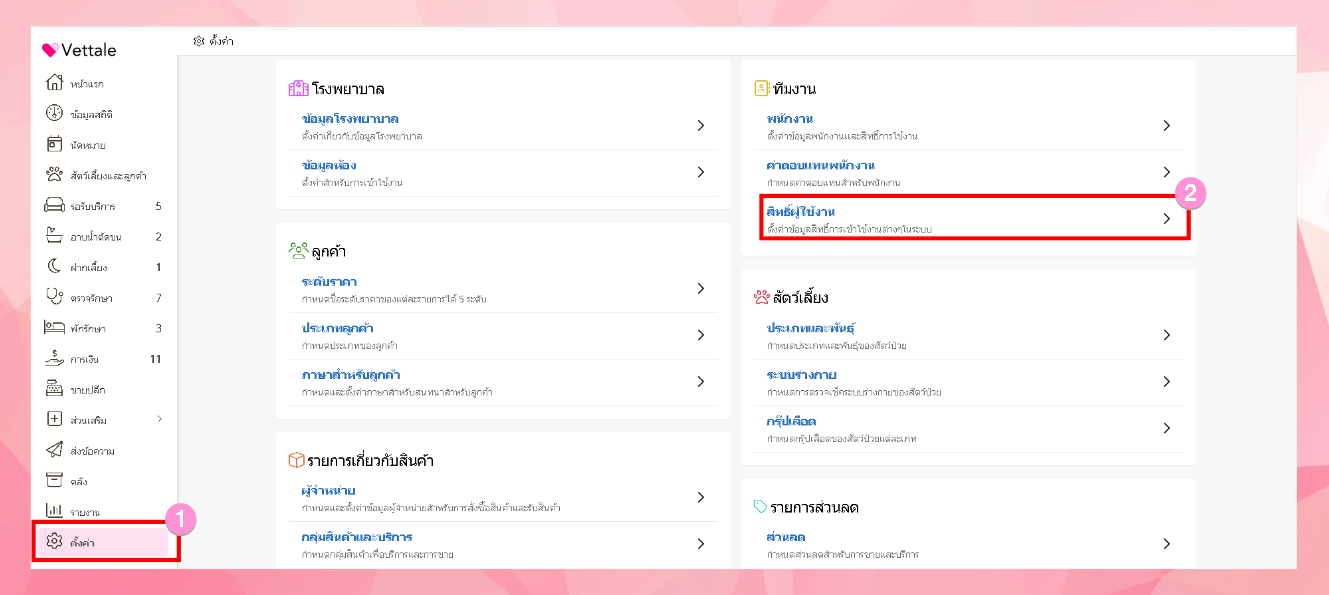This screenshot has height=595, width=1329.
Task: Click the bathtub grooming icon
Action: [x=55, y=236]
